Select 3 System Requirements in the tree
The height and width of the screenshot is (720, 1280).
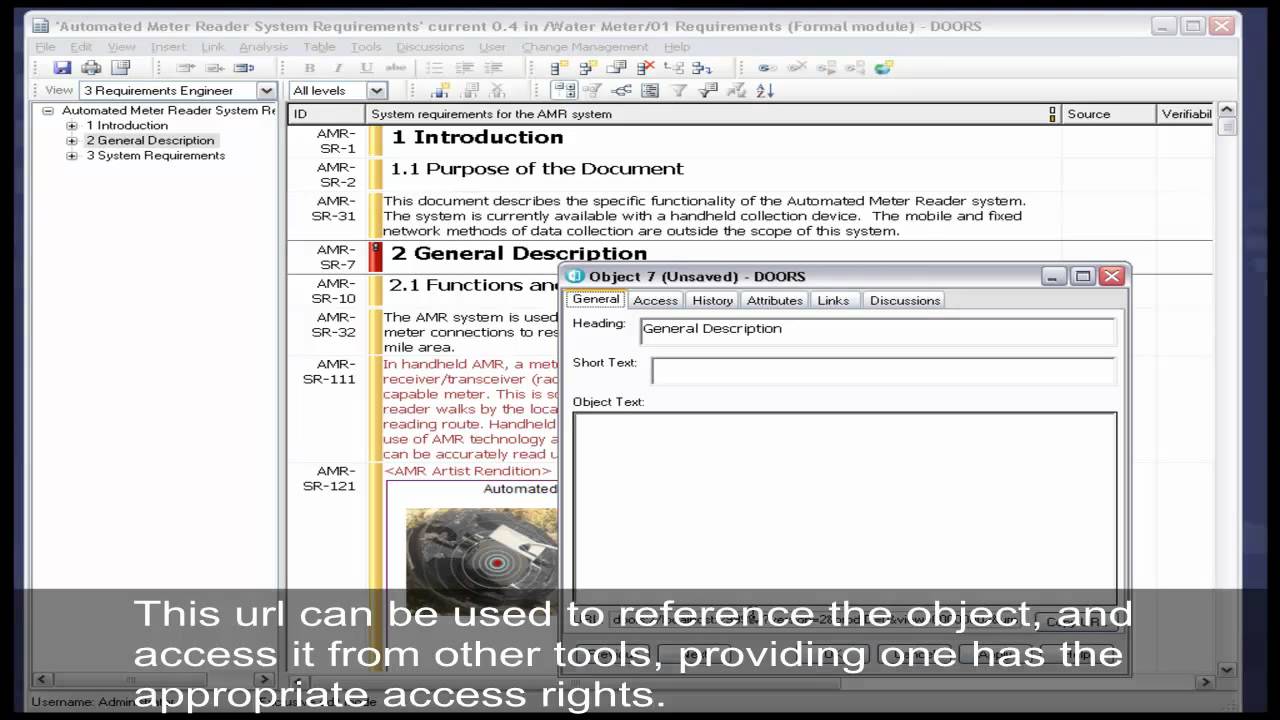[x=155, y=156]
